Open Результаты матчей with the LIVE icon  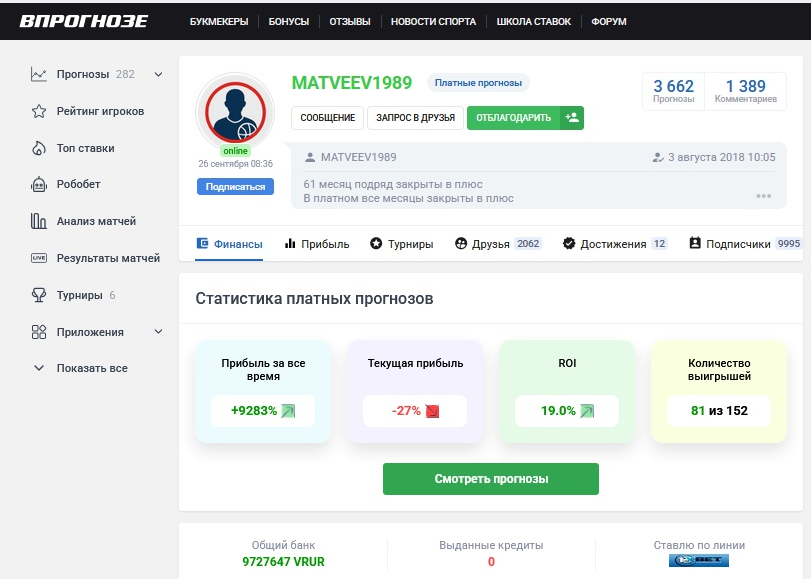37,259
